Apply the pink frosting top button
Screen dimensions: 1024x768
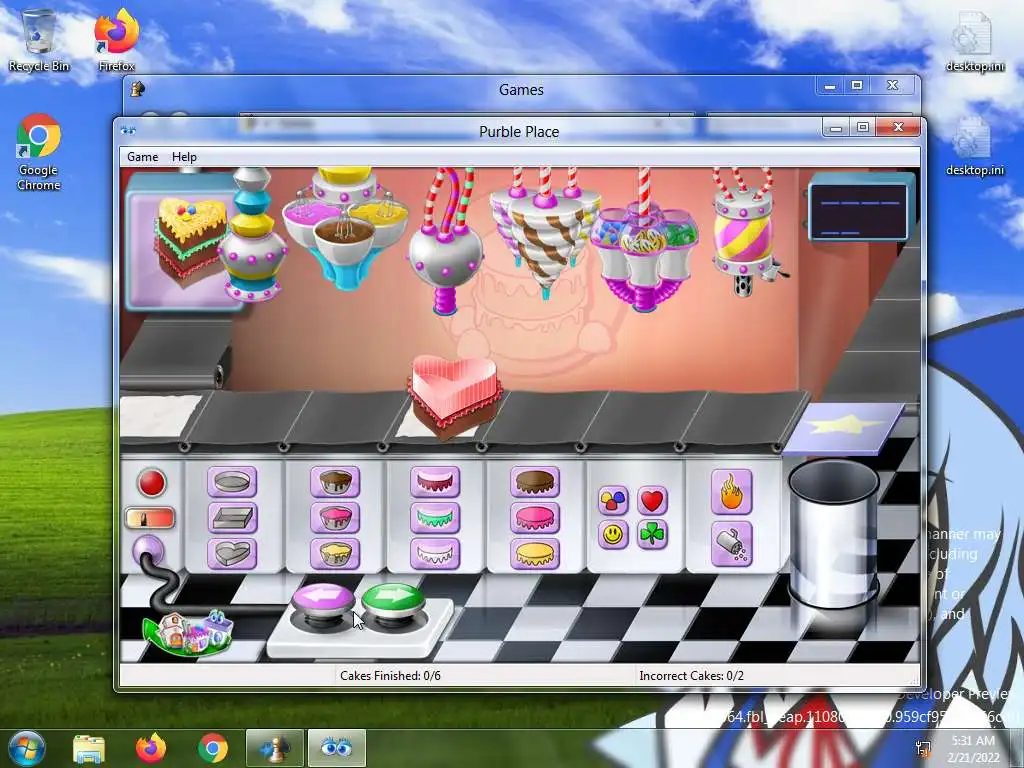(535, 518)
